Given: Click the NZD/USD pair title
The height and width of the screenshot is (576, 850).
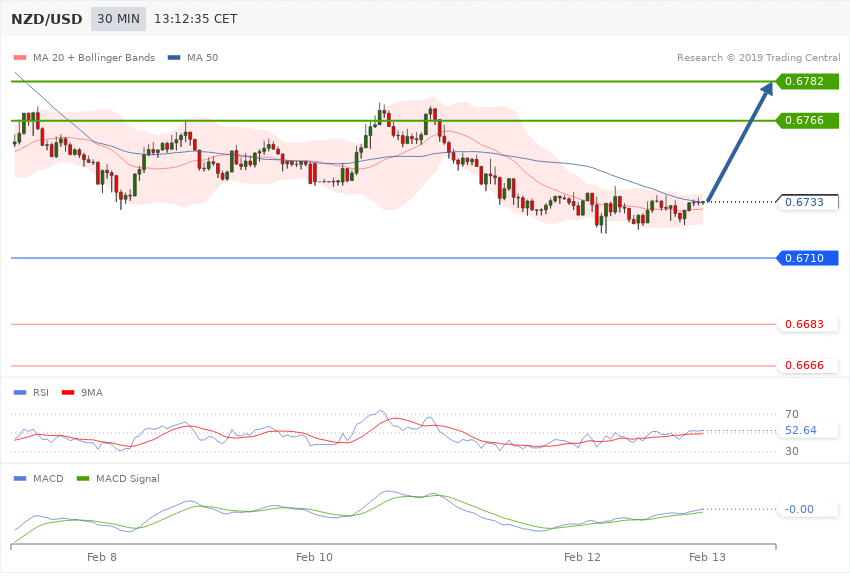Looking at the screenshot, I should pyautogui.click(x=47, y=20).
